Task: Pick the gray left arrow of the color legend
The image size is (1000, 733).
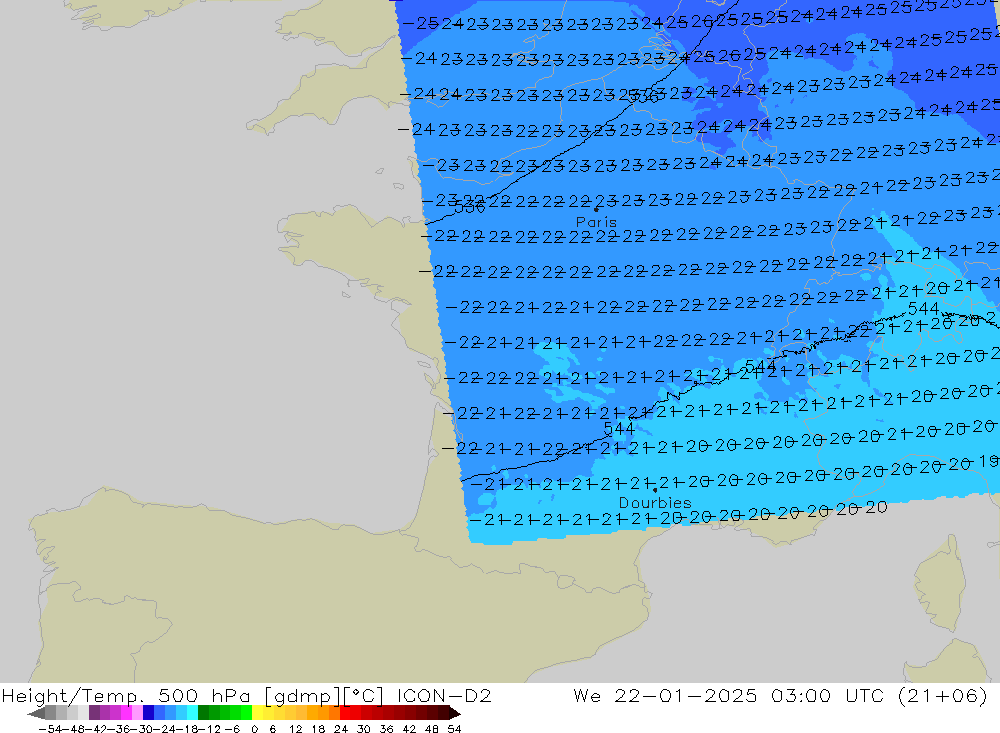Action: [36, 713]
